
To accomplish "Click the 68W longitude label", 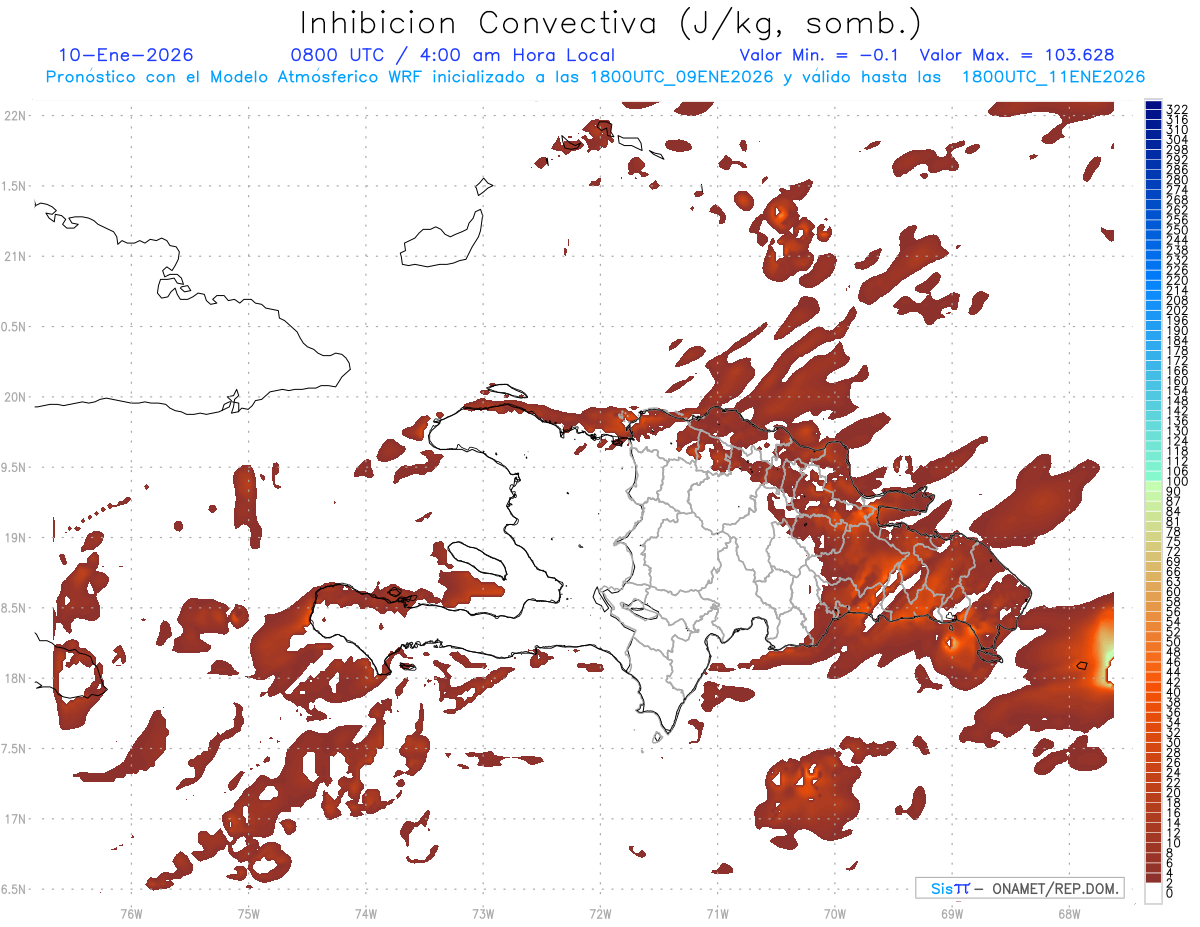I will click(1069, 912).
